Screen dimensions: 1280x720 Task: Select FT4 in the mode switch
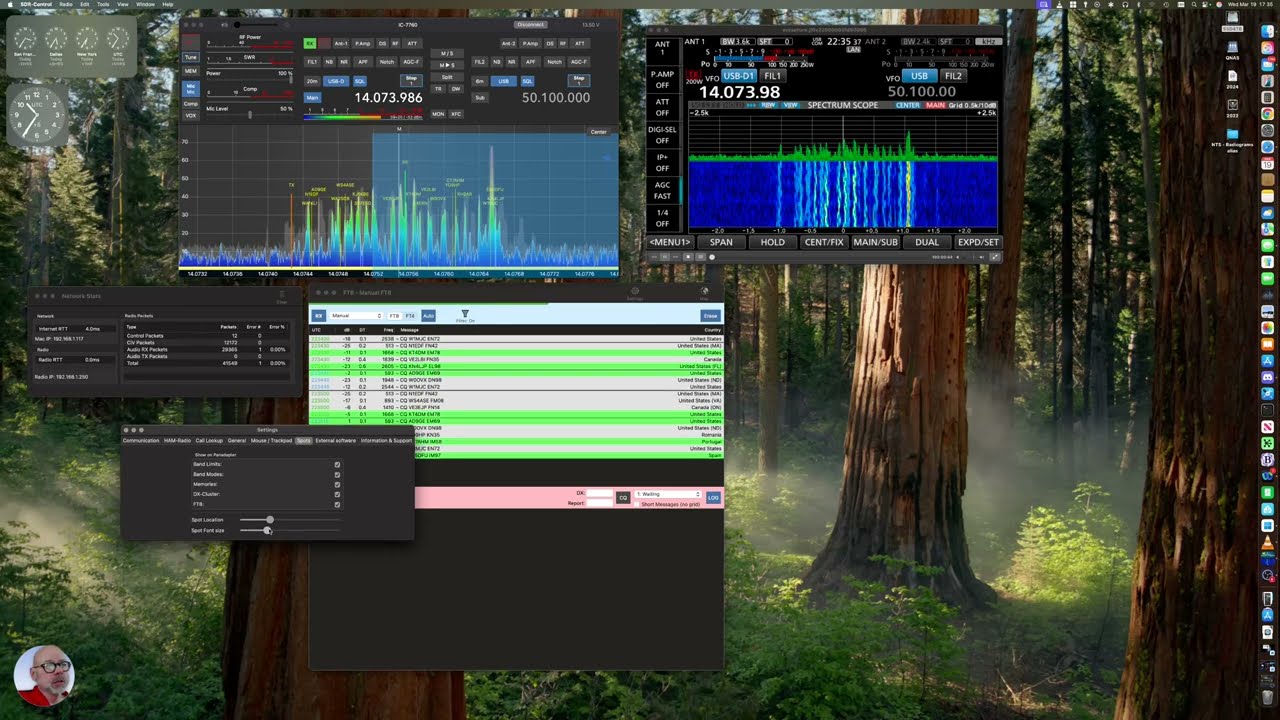click(410, 316)
